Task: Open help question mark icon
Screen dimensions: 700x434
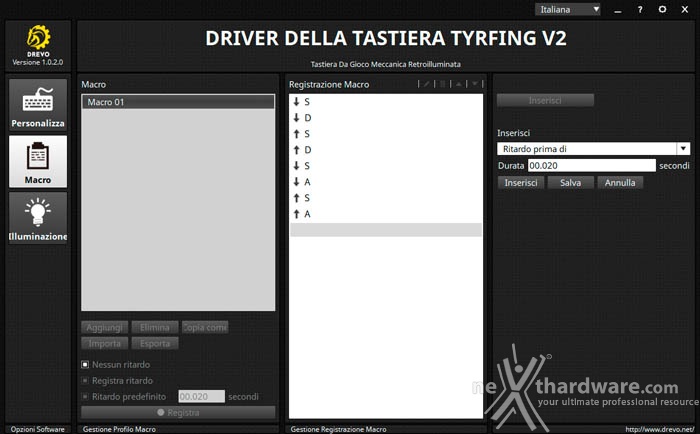Action: (640, 9)
